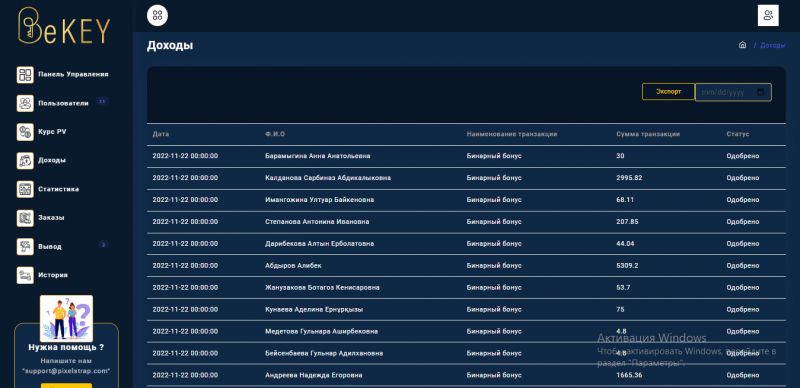Click the История sidebar icon
The image size is (800, 388).
pos(25,275)
